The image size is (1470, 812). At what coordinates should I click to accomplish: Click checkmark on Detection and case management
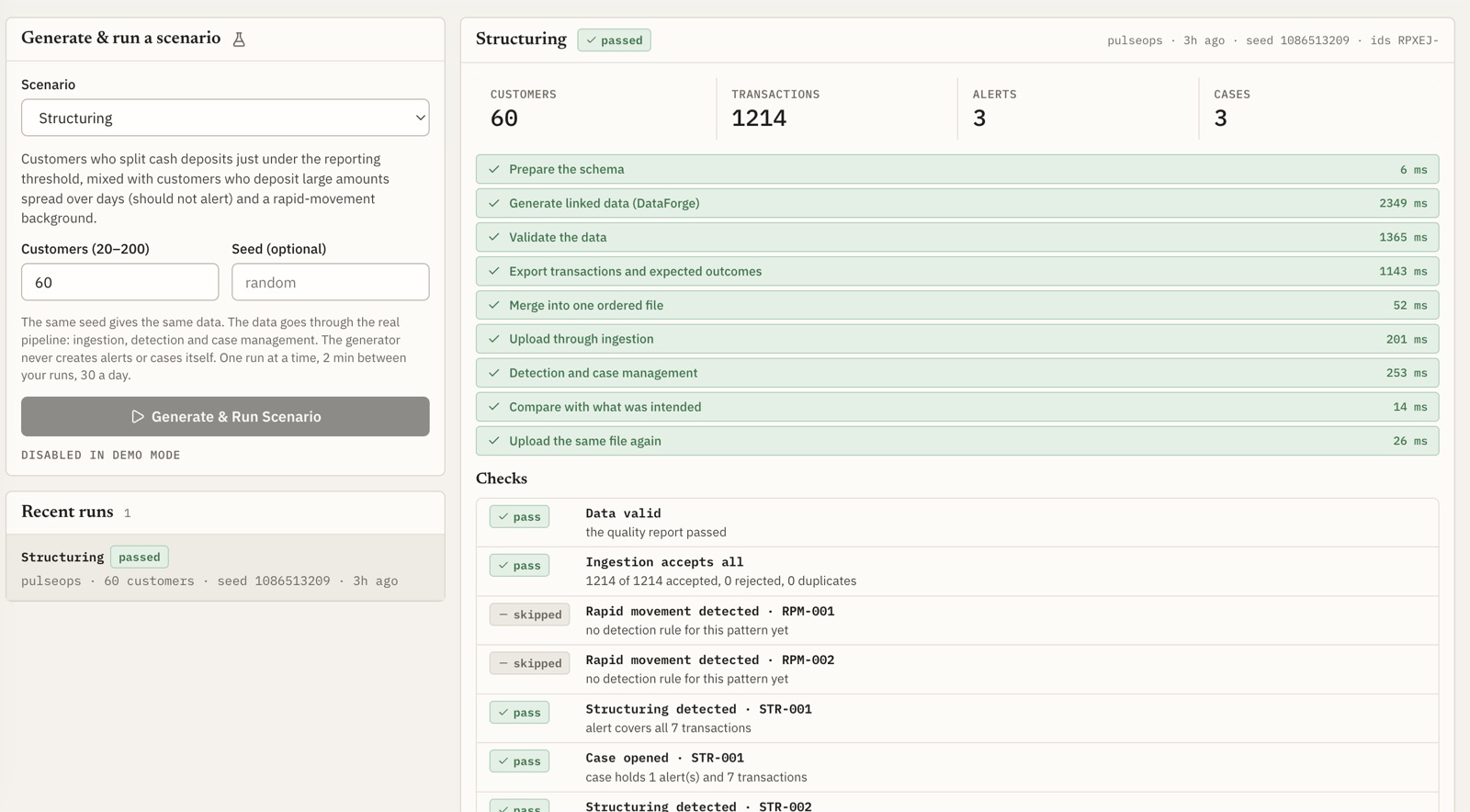pos(494,373)
